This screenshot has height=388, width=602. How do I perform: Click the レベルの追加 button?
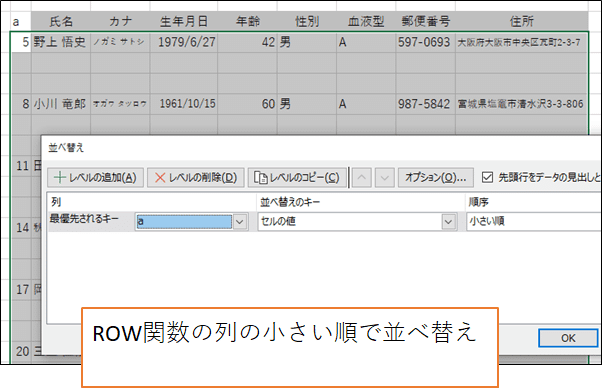[96, 177]
